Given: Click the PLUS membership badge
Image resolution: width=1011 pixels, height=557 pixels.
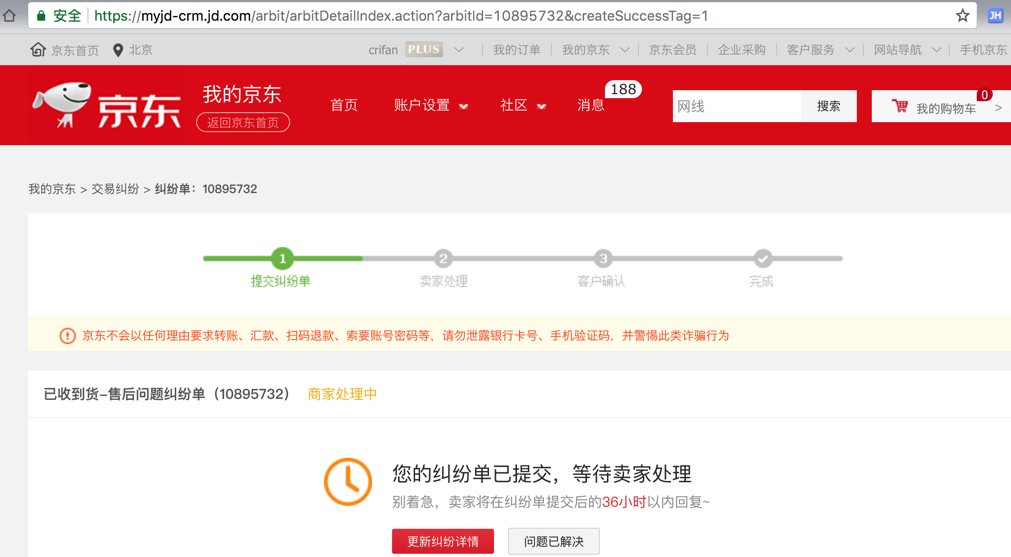Looking at the screenshot, I should (x=424, y=50).
